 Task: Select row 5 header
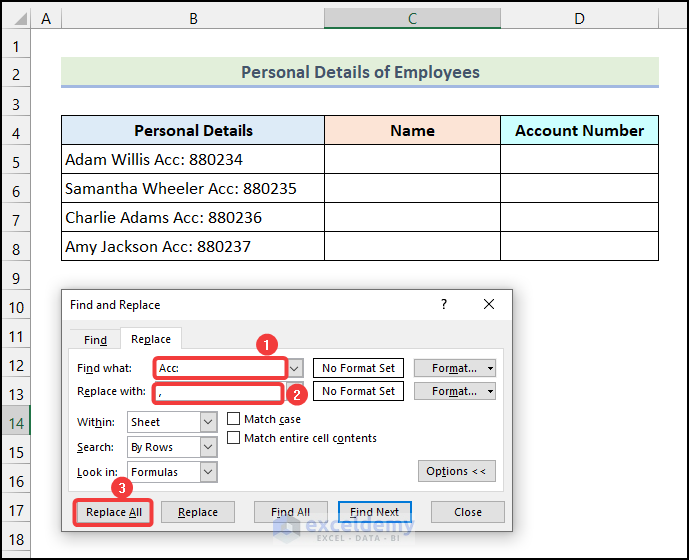(16, 162)
